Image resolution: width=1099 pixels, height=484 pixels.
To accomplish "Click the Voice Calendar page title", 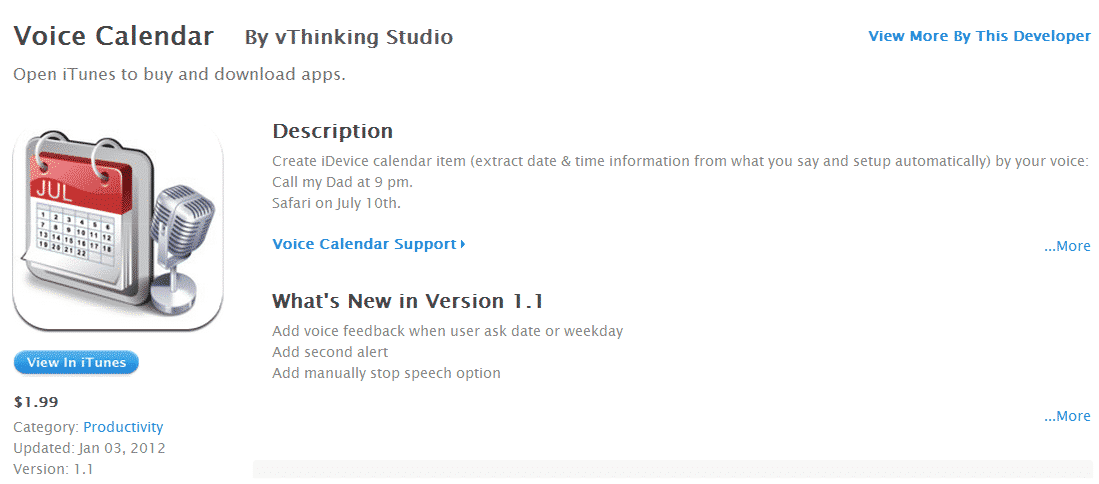I will tap(114, 37).
